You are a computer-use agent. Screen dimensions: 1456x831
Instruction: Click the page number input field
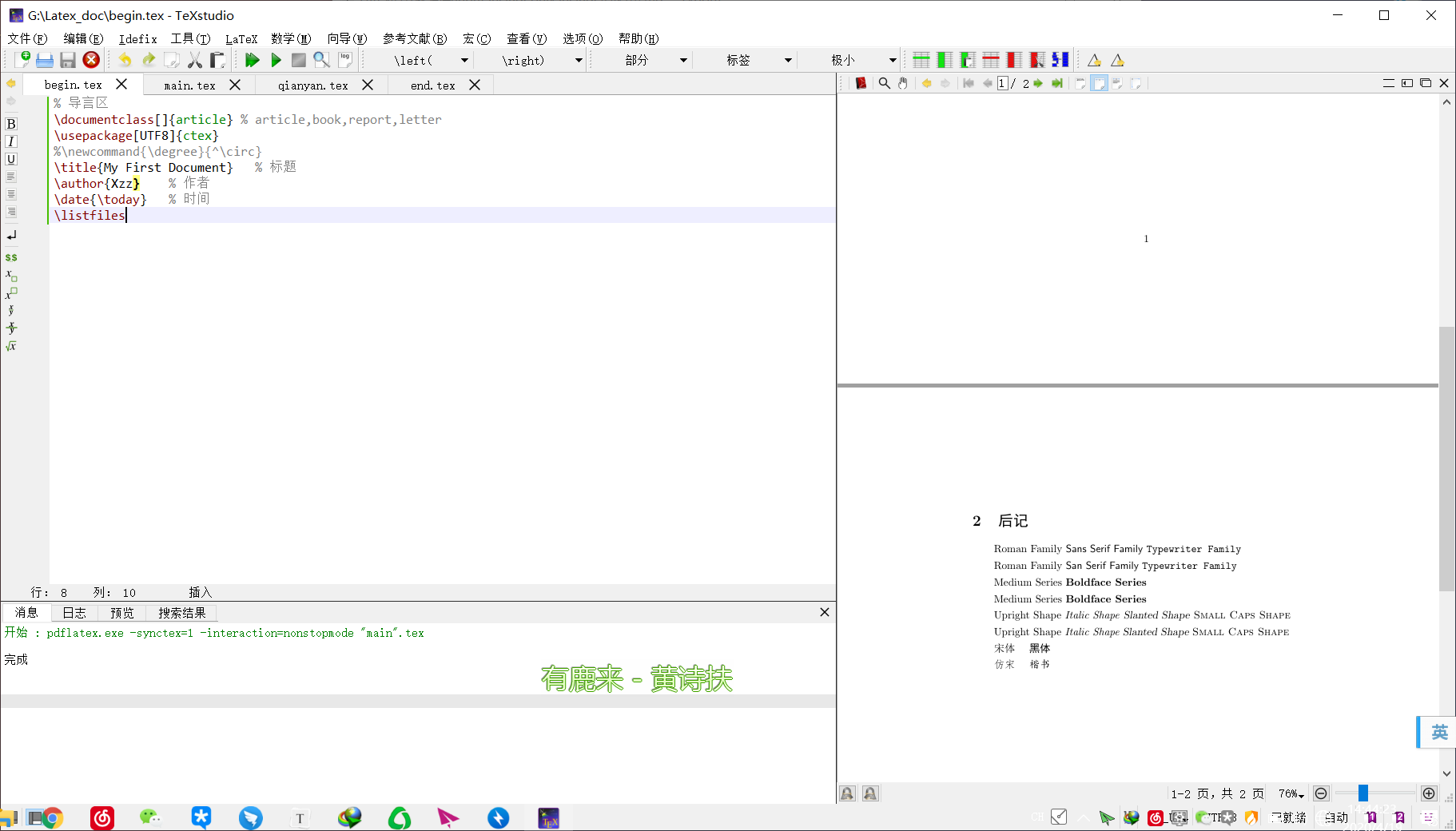[1002, 83]
